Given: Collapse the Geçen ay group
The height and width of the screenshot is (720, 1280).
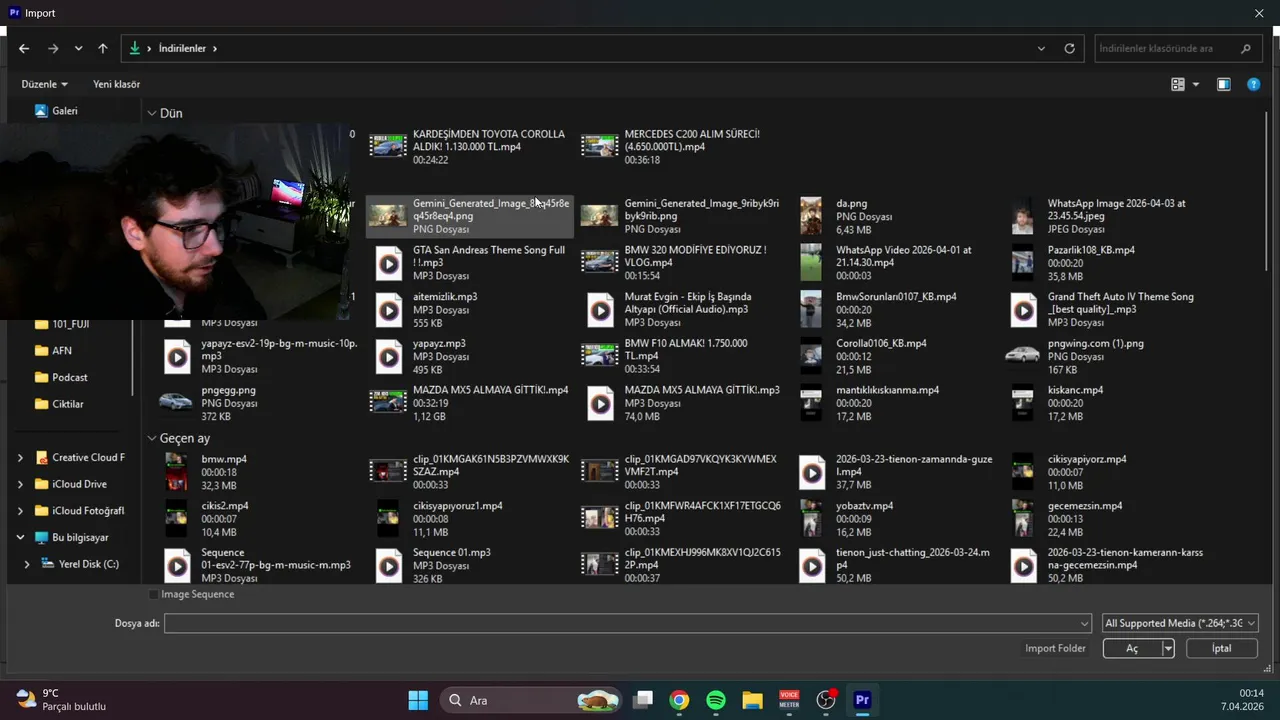Looking at the screenshot, I should coord(152,438).
